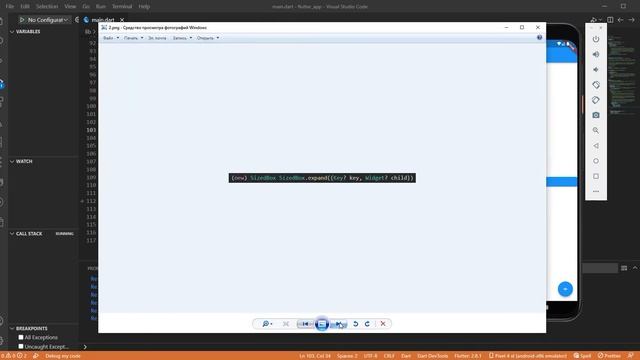Open the Открыть dropdown in Photo Viewer
This screenshot has width=640, height=360.
click(208, 38)
